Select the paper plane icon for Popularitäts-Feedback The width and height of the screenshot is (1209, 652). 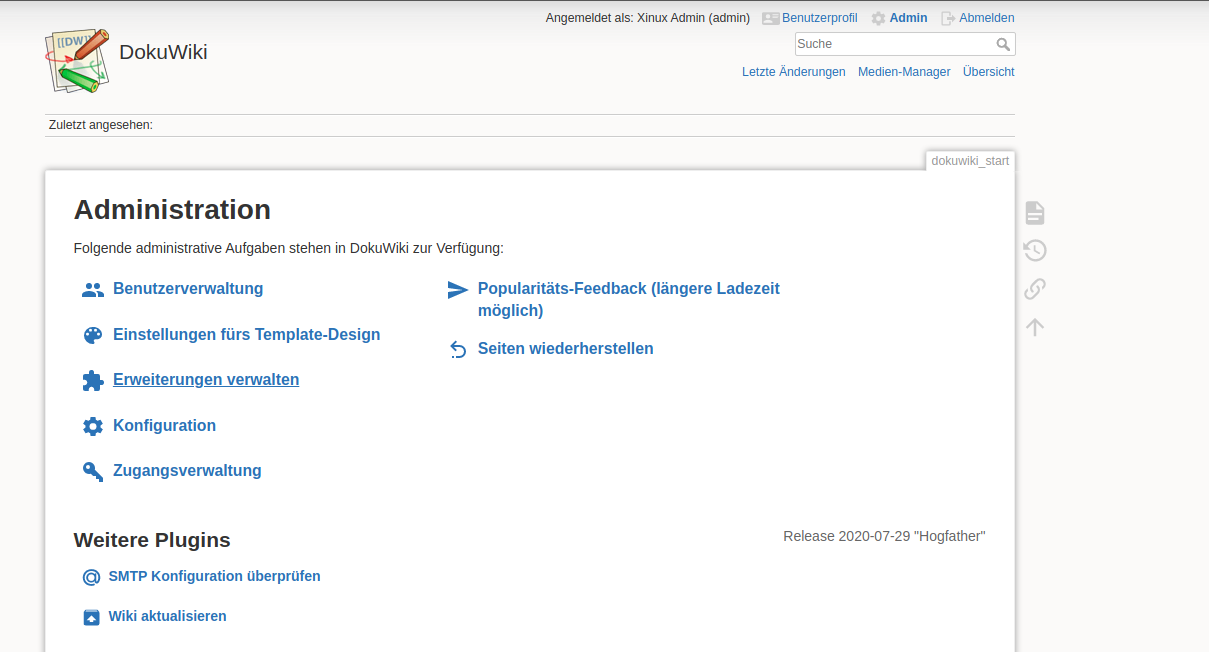click(457, 289)
